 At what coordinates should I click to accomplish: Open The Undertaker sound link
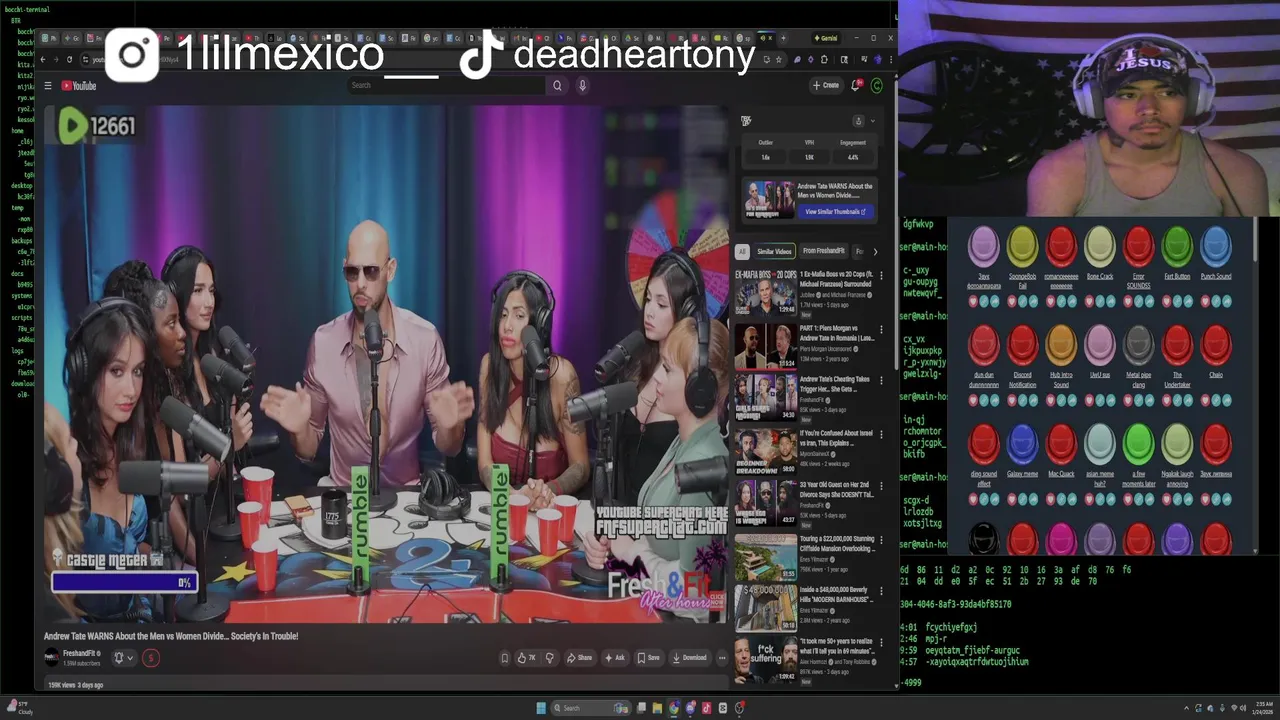1177,380
